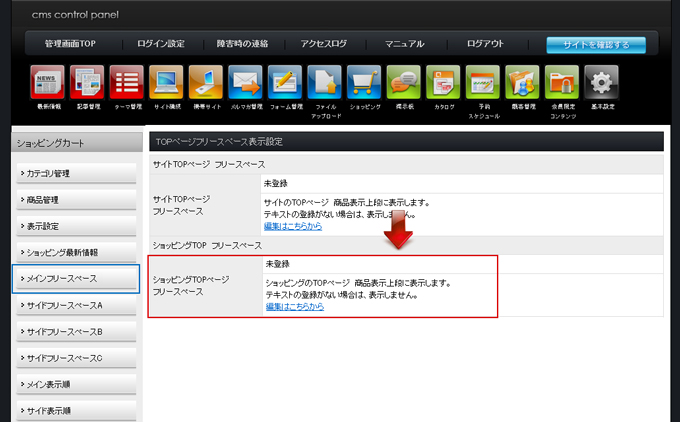
Task: Select ログアウト in the top menu
Action: click(485, 44)
